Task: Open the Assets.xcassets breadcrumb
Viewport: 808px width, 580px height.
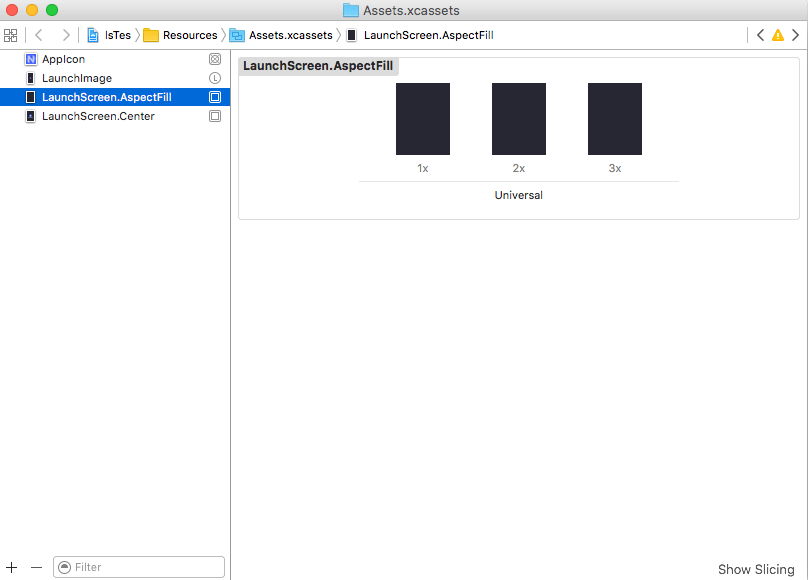Action: pos(281,35)
